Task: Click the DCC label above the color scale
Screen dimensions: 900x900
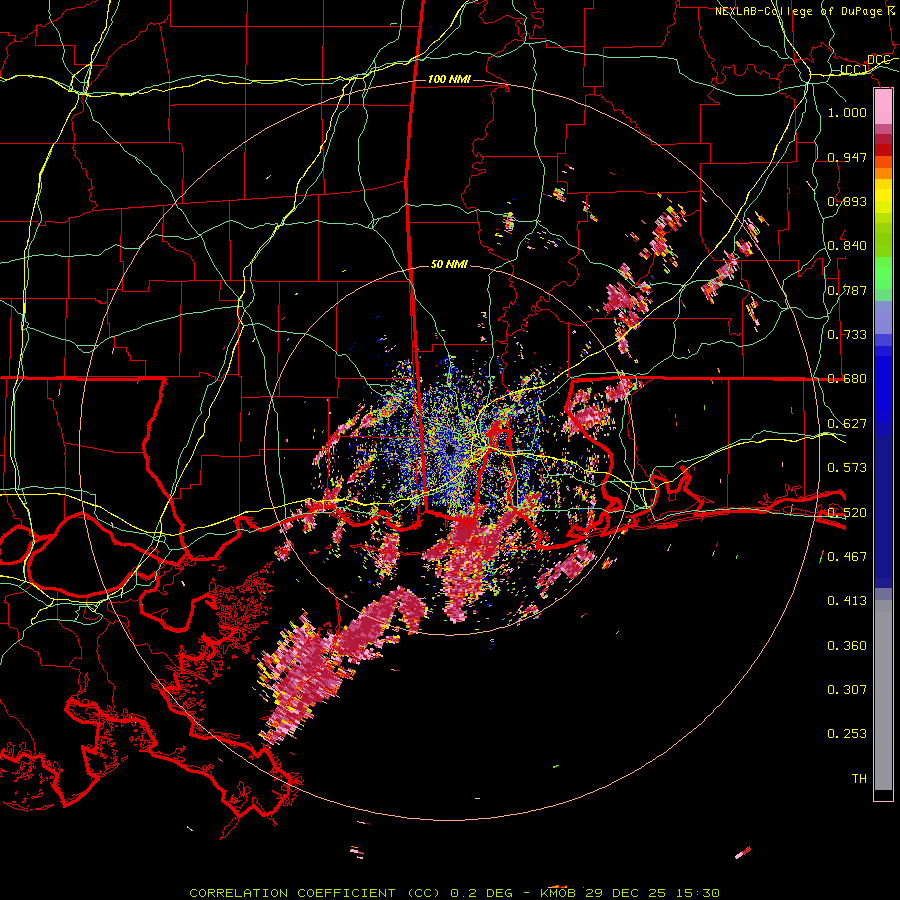Action: (878, 60)
